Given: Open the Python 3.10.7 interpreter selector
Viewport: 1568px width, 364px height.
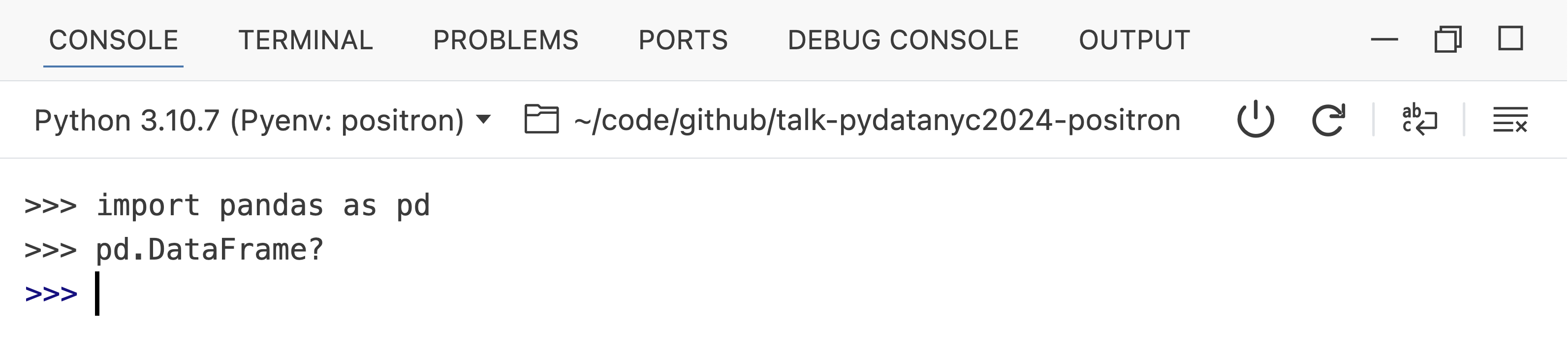Looking at the screenshot, I should pos(249,120).
